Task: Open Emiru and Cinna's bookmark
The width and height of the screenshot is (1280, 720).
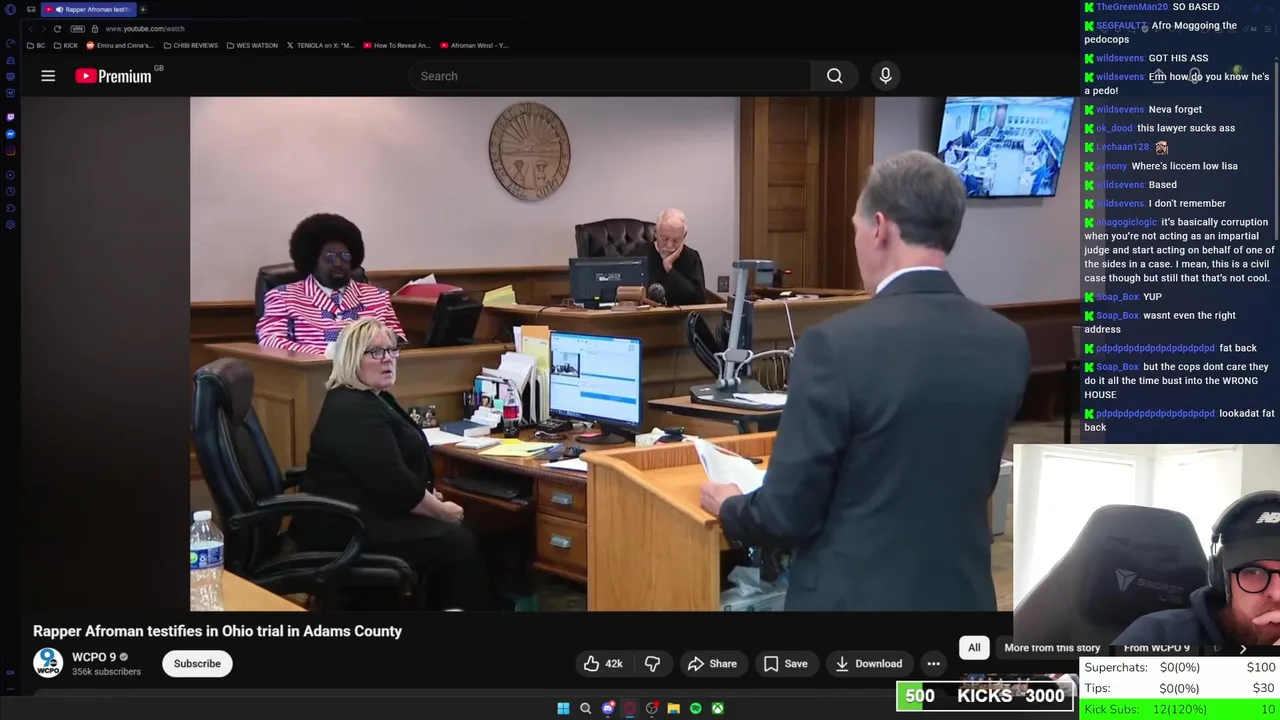Action: [x=120, y=45]
